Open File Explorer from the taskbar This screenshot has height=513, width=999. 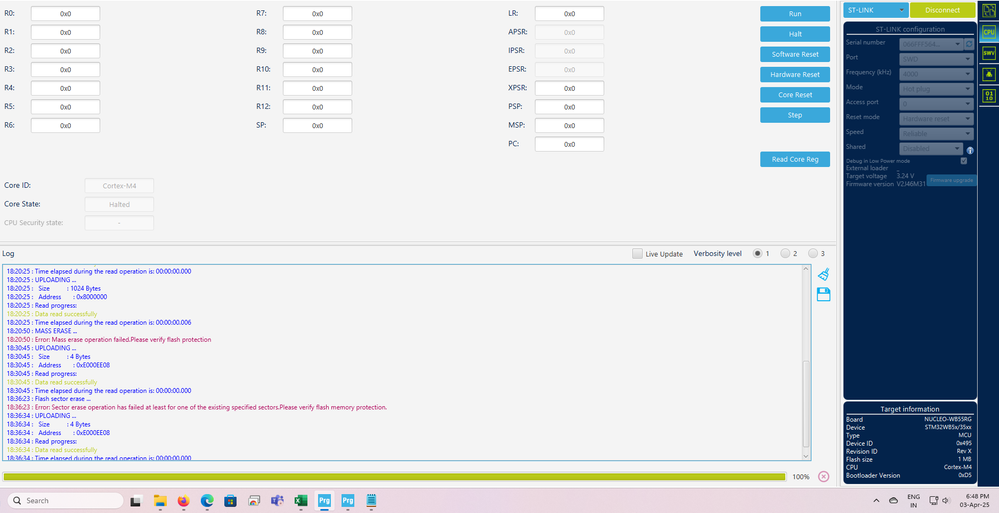(160, 501)
